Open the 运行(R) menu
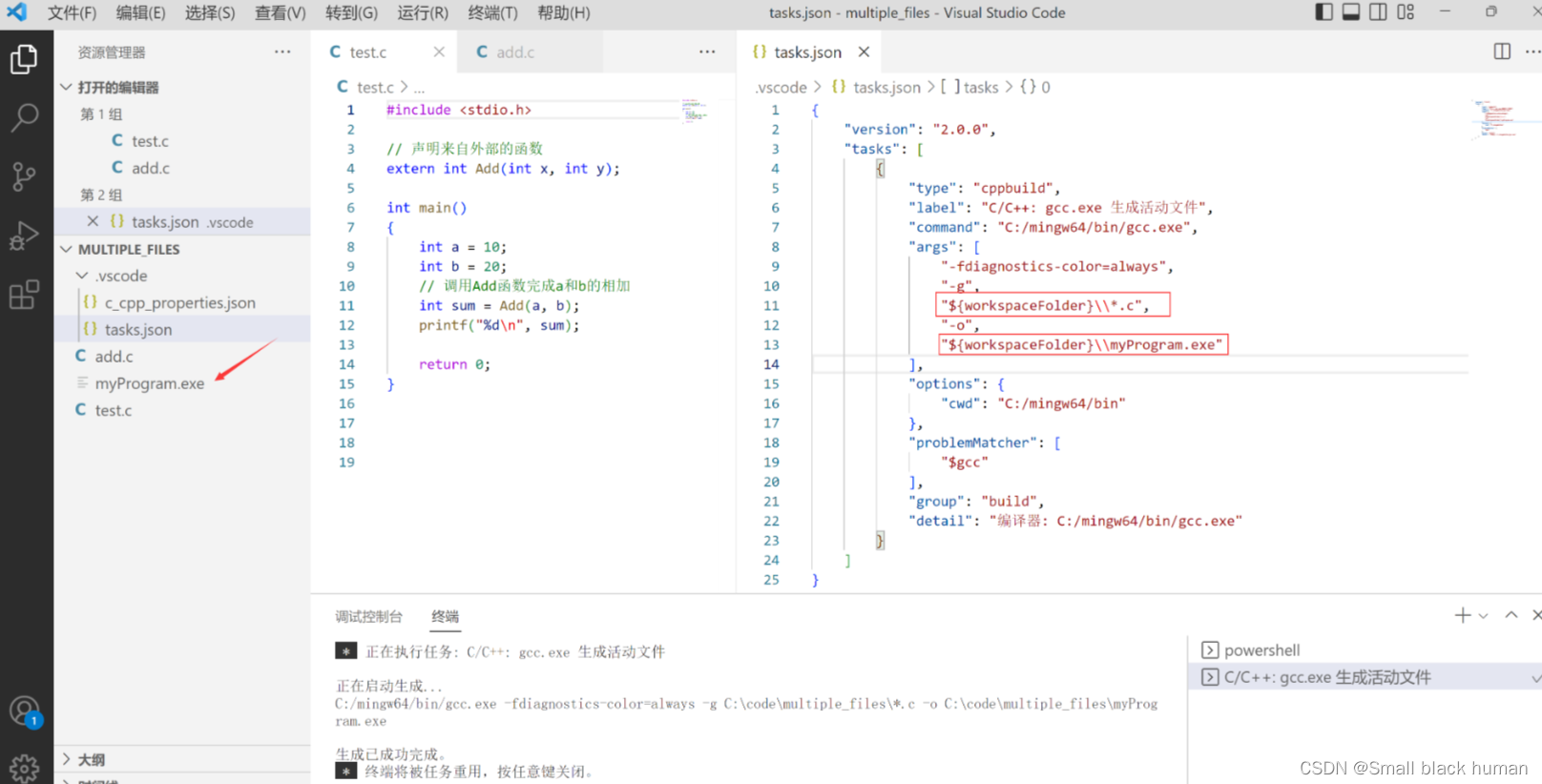This screenshot has height=784, width=1542. click(x=422, y=12)
